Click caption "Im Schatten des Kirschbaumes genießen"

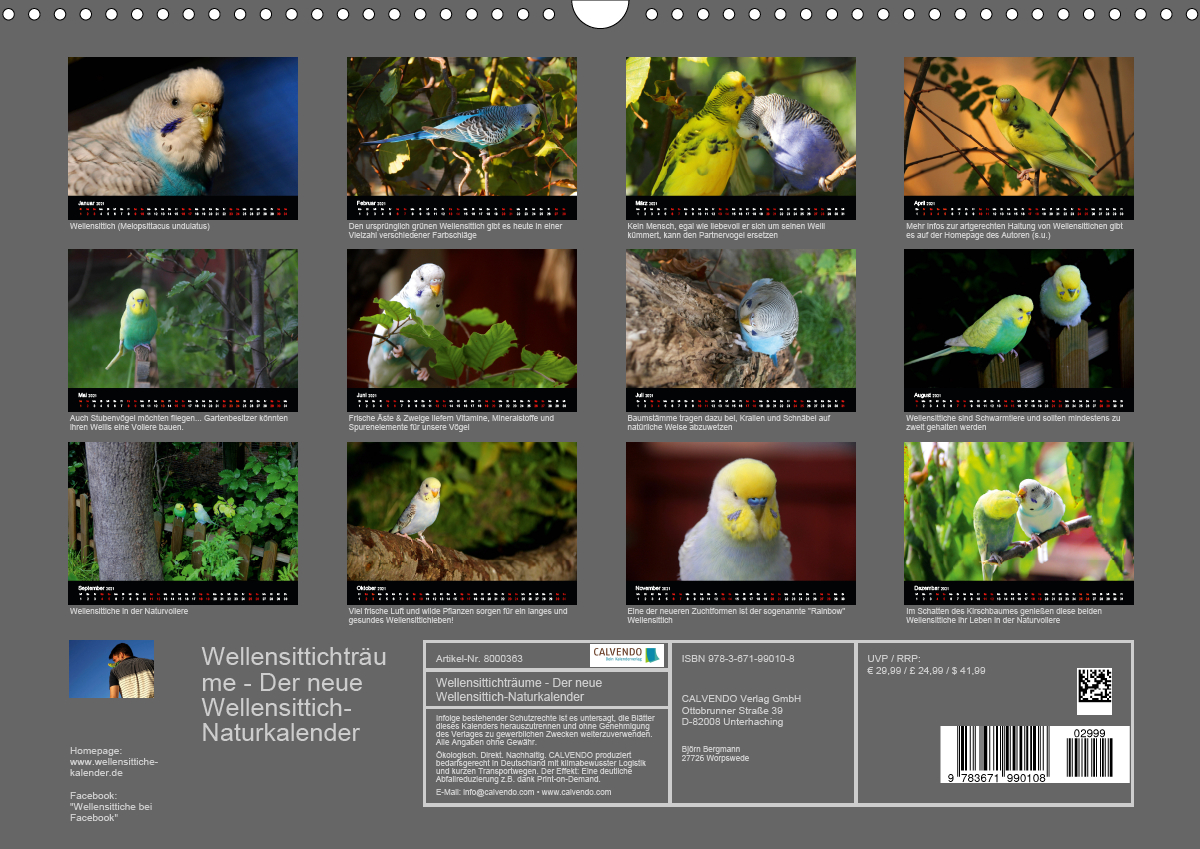coord(1006,615)
